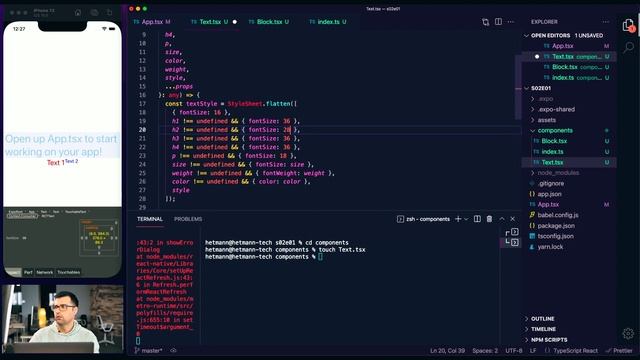640x360 pixels.
Task: Switch to the Text.tsx editor tab
Action: 209,22
